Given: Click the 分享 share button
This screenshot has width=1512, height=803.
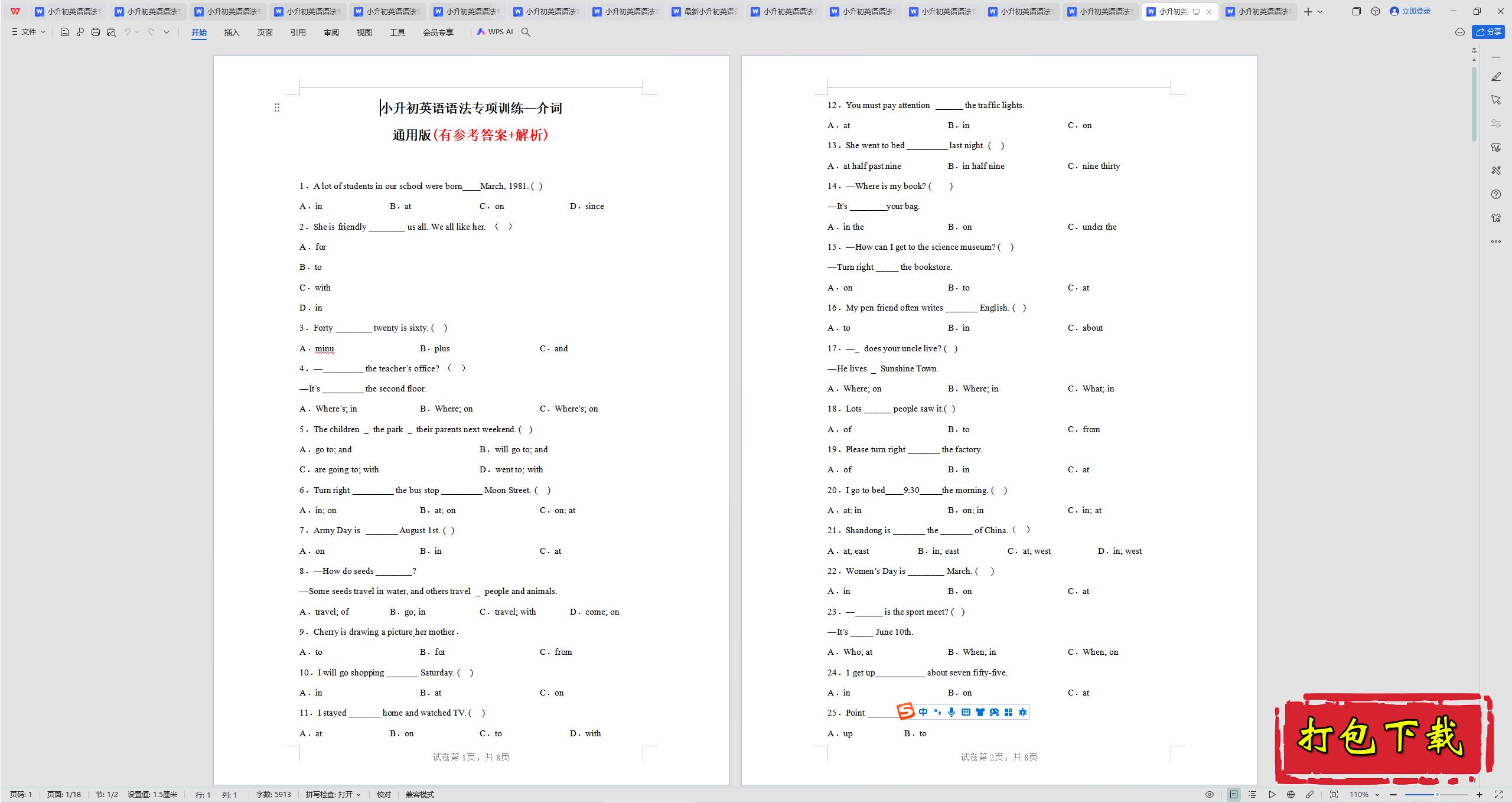Looking at the screenshot, I should coord(1488,32).
